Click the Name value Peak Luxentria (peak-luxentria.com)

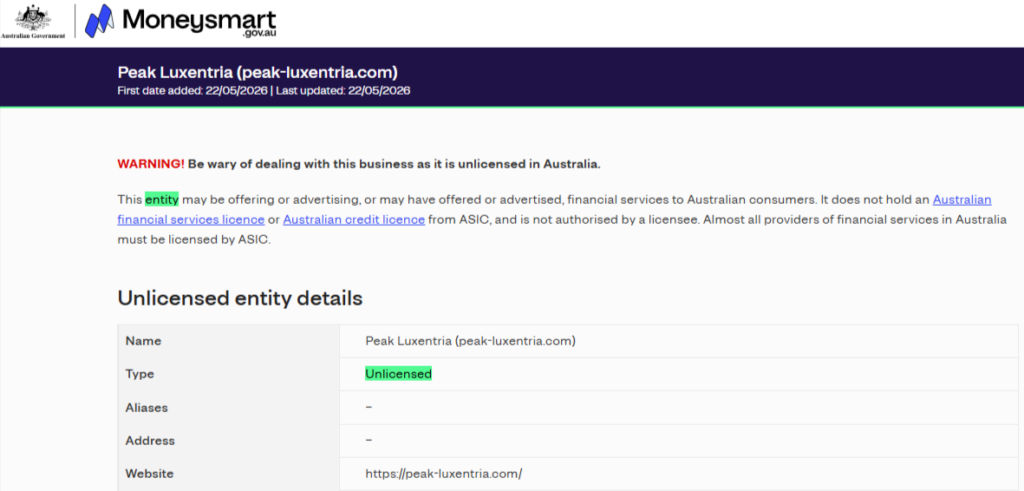tap(470, 341)
